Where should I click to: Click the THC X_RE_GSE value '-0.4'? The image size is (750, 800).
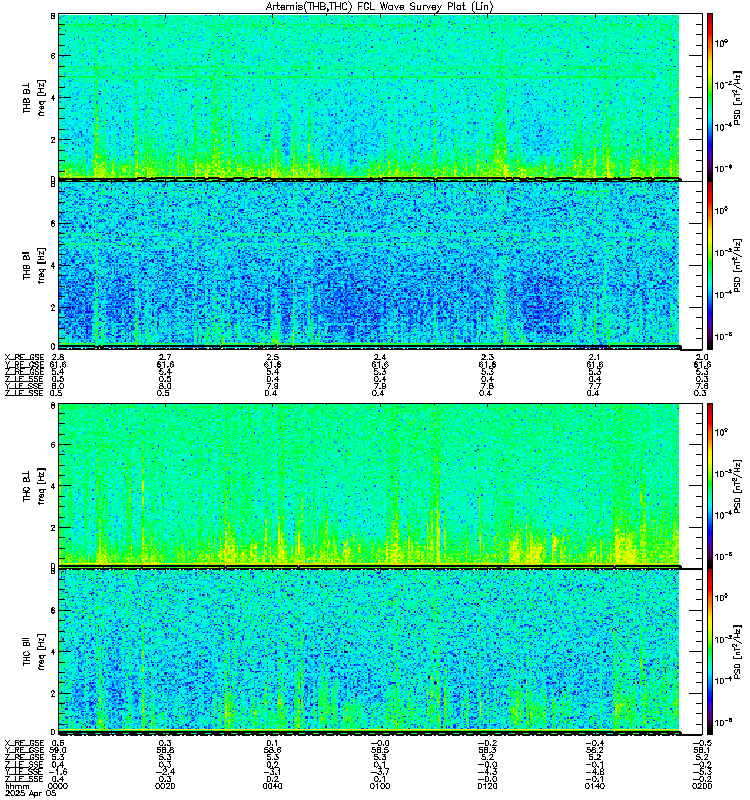coord(594,743)
